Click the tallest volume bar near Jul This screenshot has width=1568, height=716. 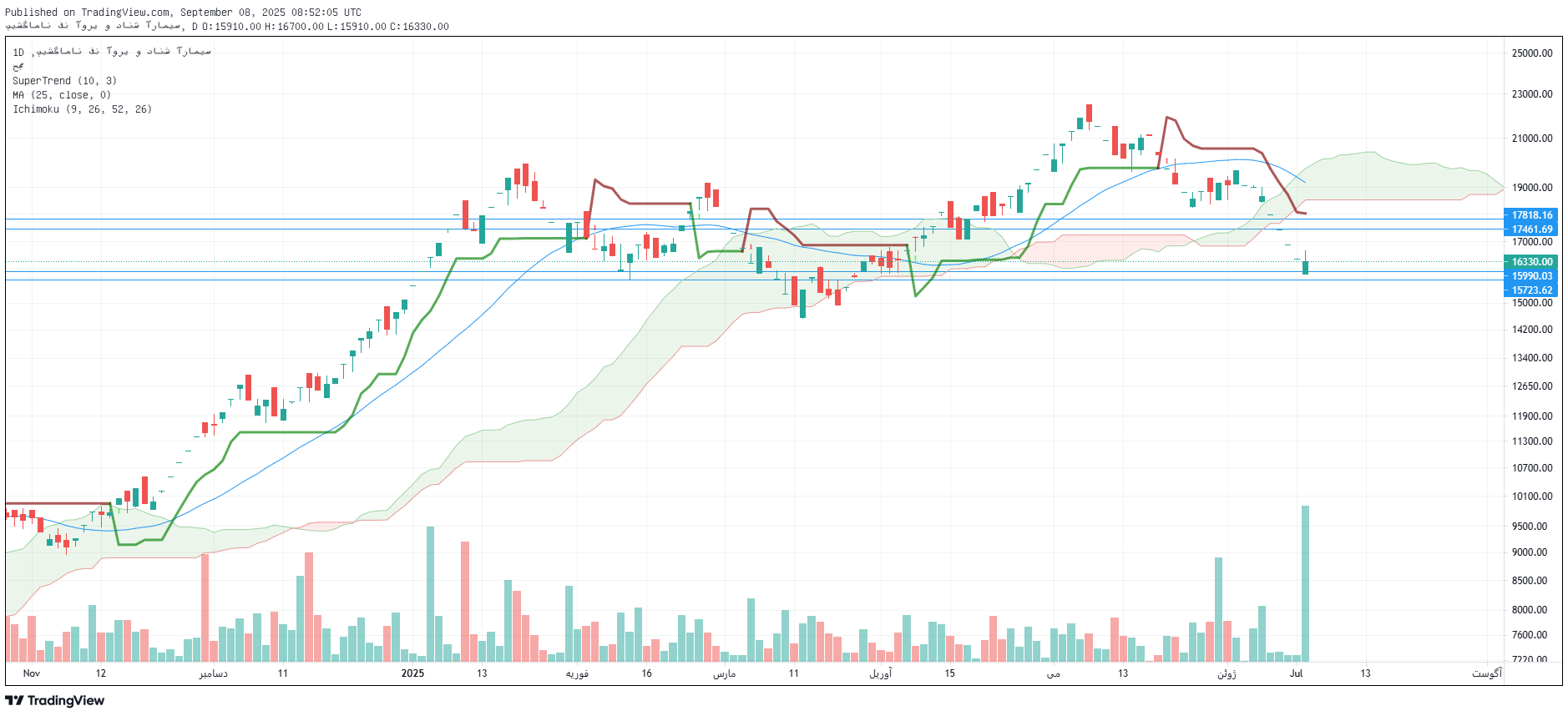(1305, 584)
